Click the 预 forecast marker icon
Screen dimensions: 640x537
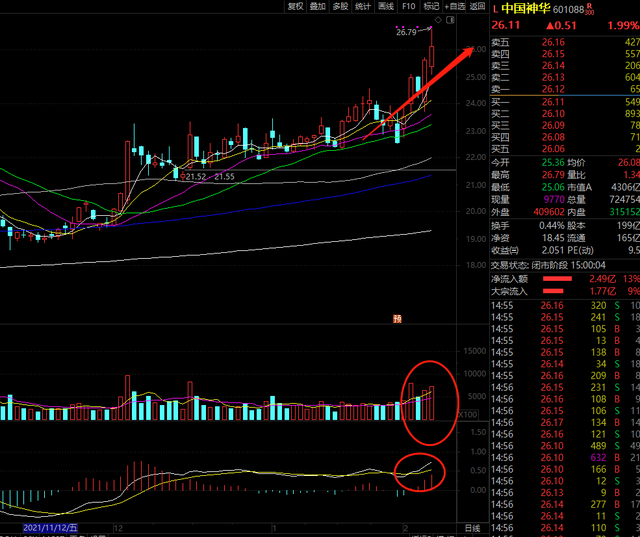coord(397,320)
